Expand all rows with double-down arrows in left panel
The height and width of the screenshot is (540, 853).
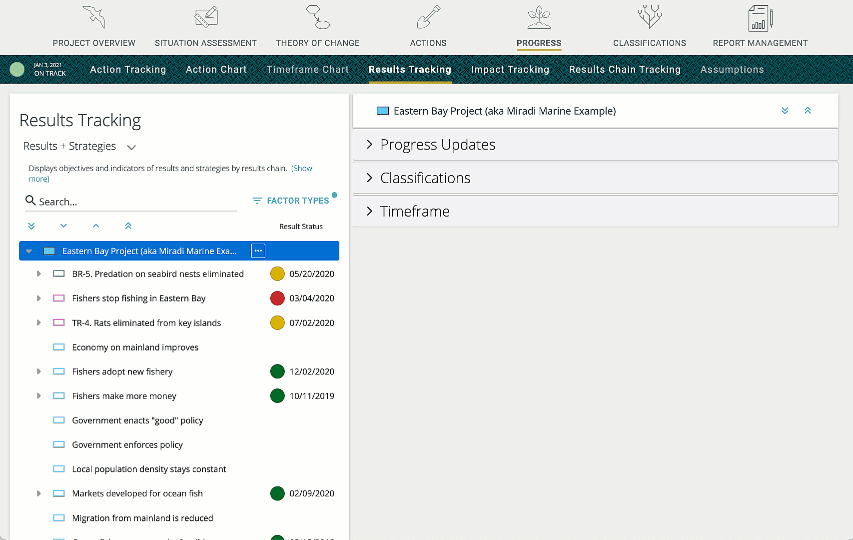coord(31,226)
